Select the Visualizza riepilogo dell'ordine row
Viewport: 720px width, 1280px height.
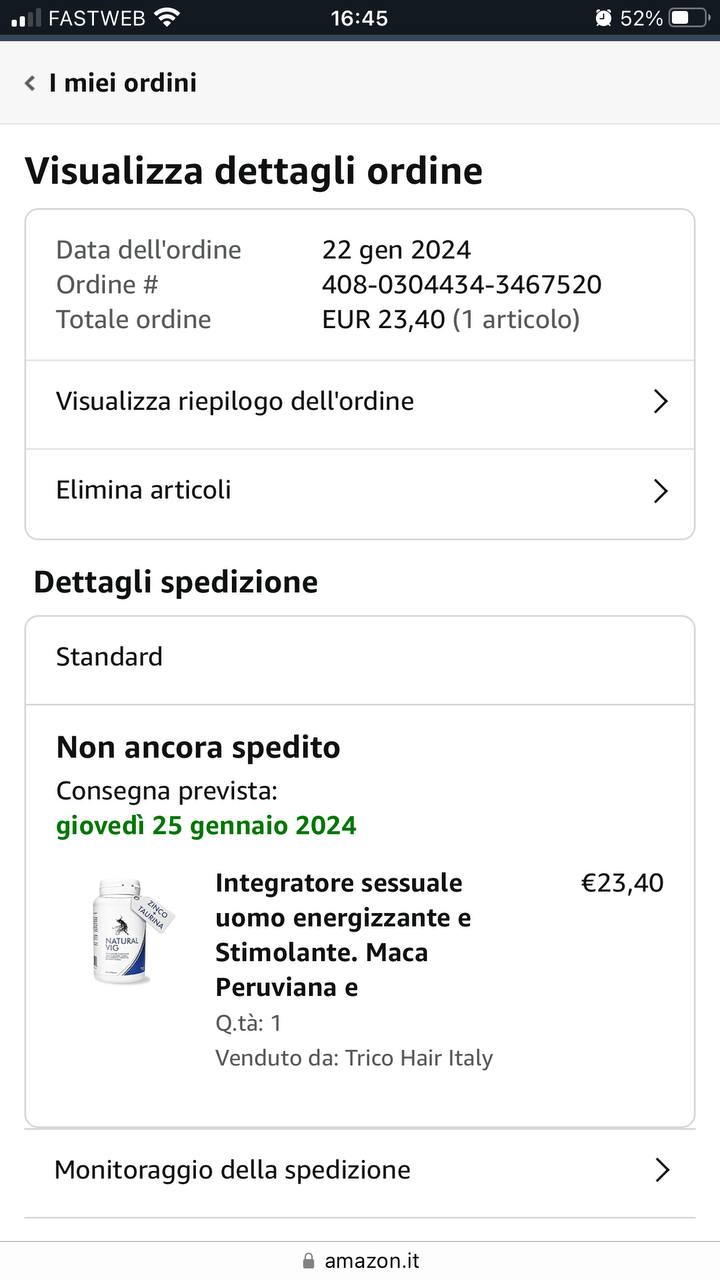coord(360,404)
